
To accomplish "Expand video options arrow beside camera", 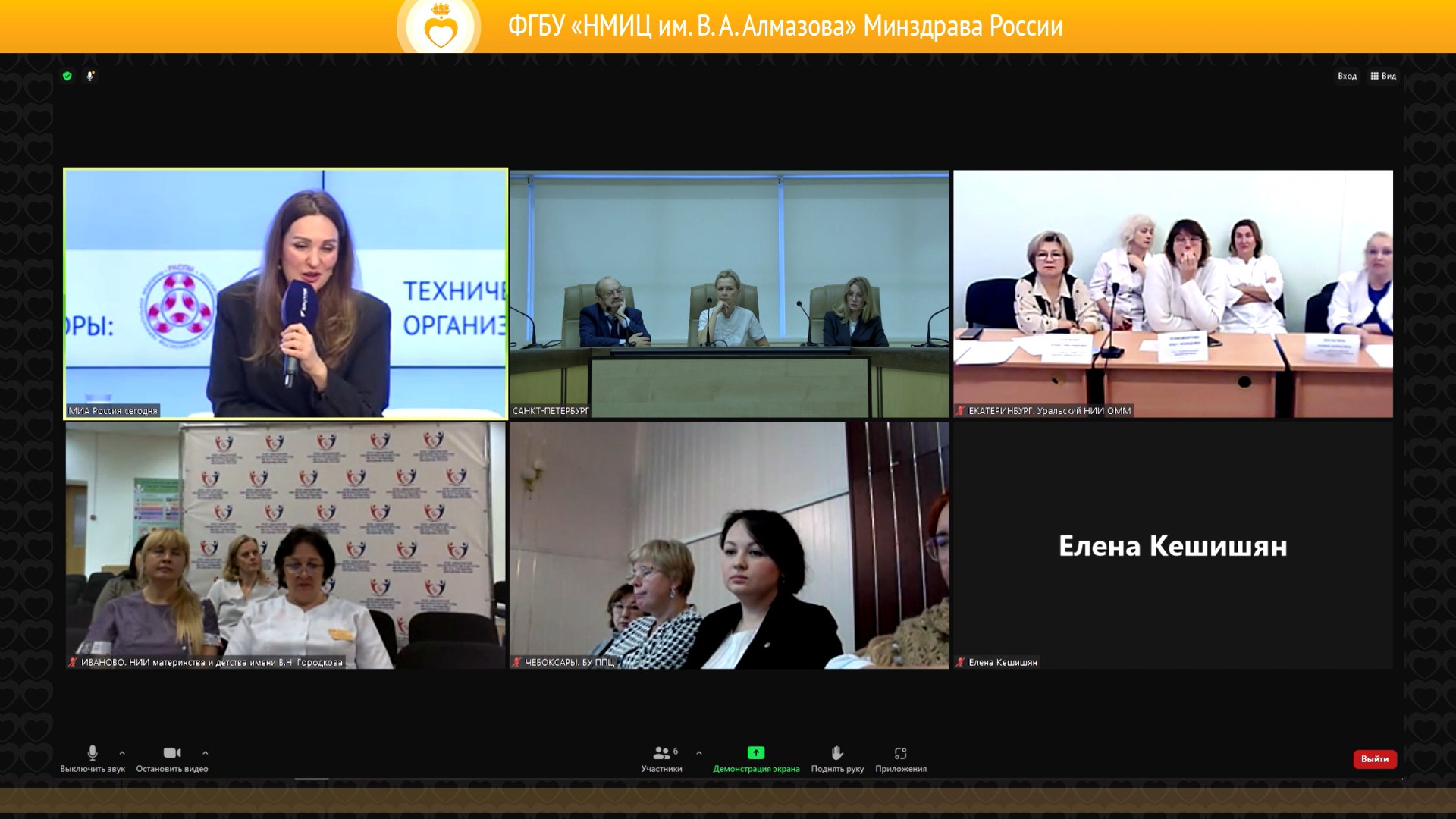I will tap(206, 753).
